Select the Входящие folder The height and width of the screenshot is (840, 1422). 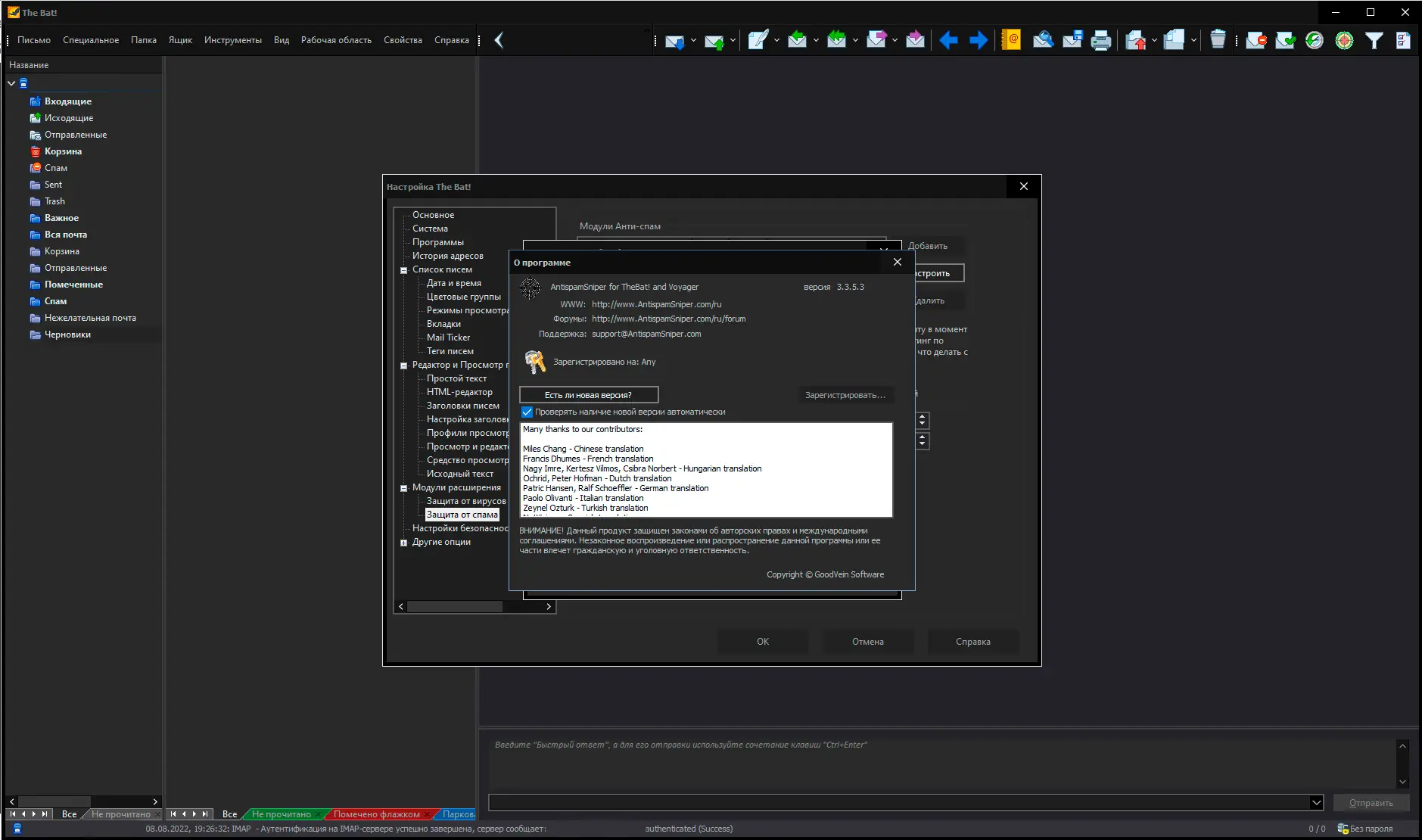pyautogui.click(x=68, y=101)
